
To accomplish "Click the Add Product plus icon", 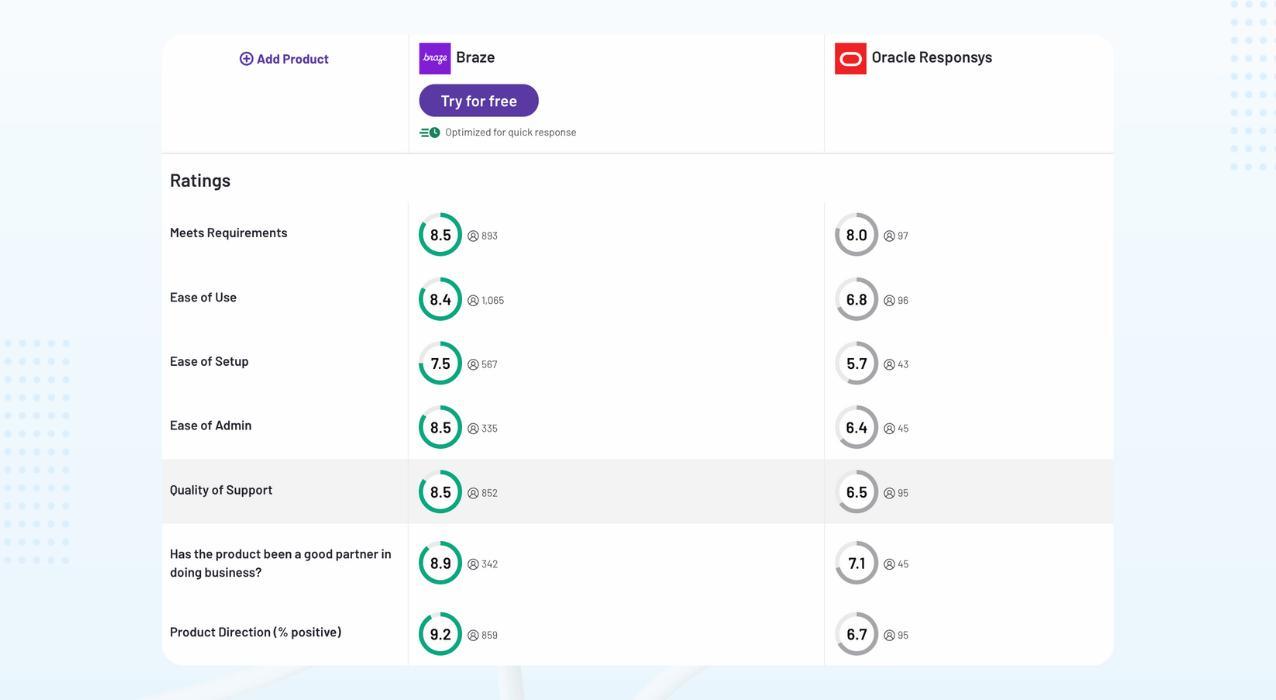I will (x=246, y=59).
